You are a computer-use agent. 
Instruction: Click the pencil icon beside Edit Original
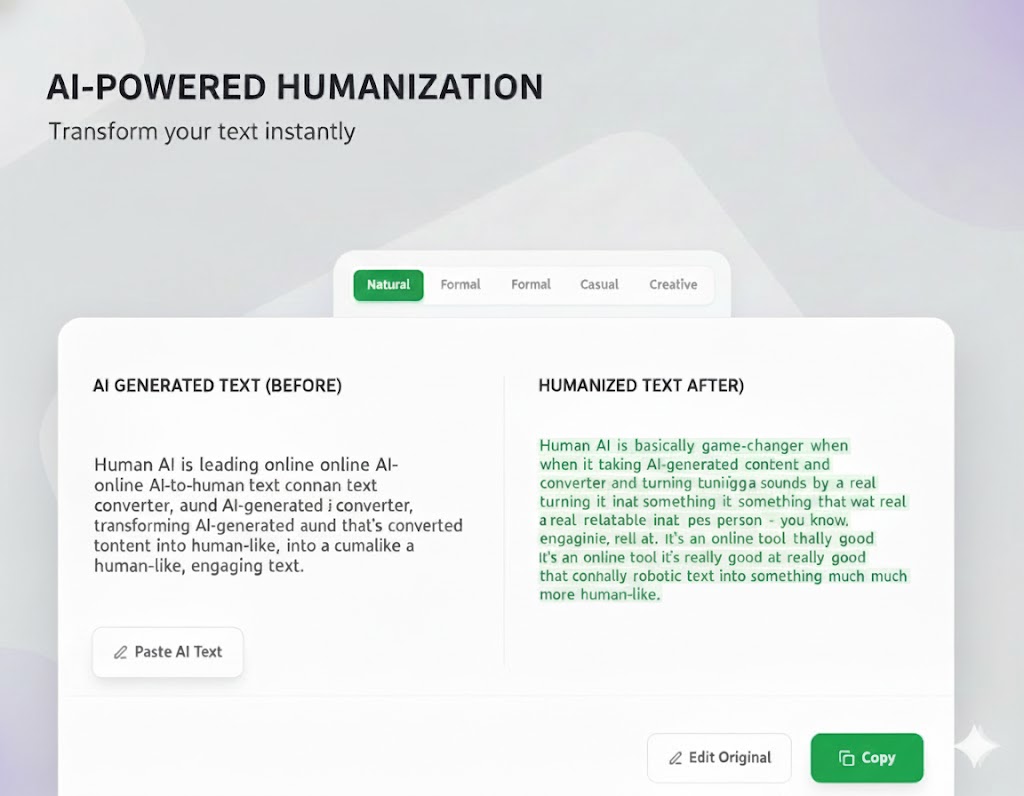(x=675, y=758)
